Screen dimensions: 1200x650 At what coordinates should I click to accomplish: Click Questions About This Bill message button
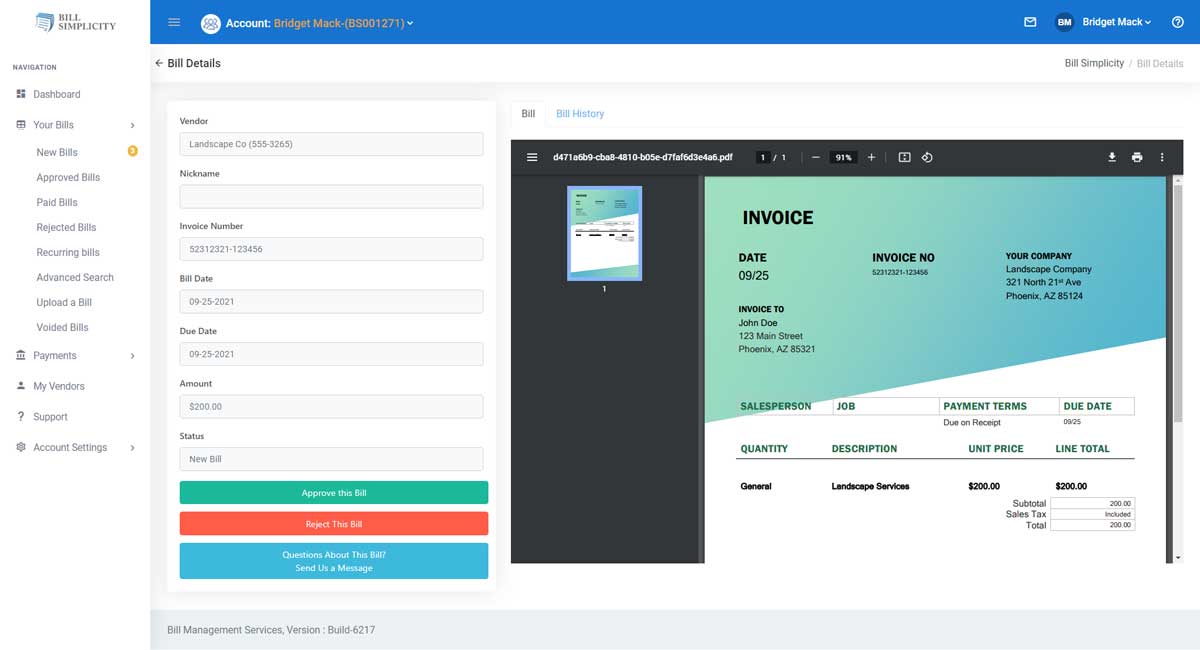pos(334,561)
